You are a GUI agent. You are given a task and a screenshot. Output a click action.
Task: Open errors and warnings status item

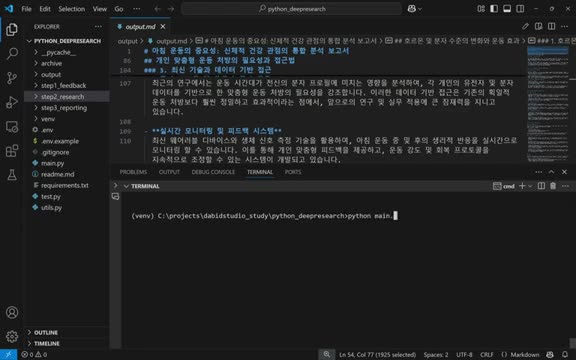34,354
